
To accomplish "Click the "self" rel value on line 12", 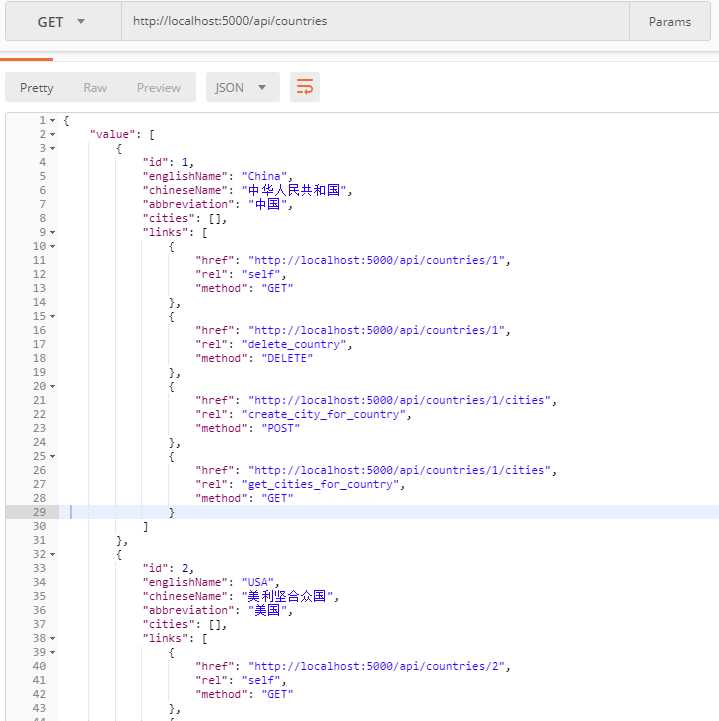I will tap(261, 275).
